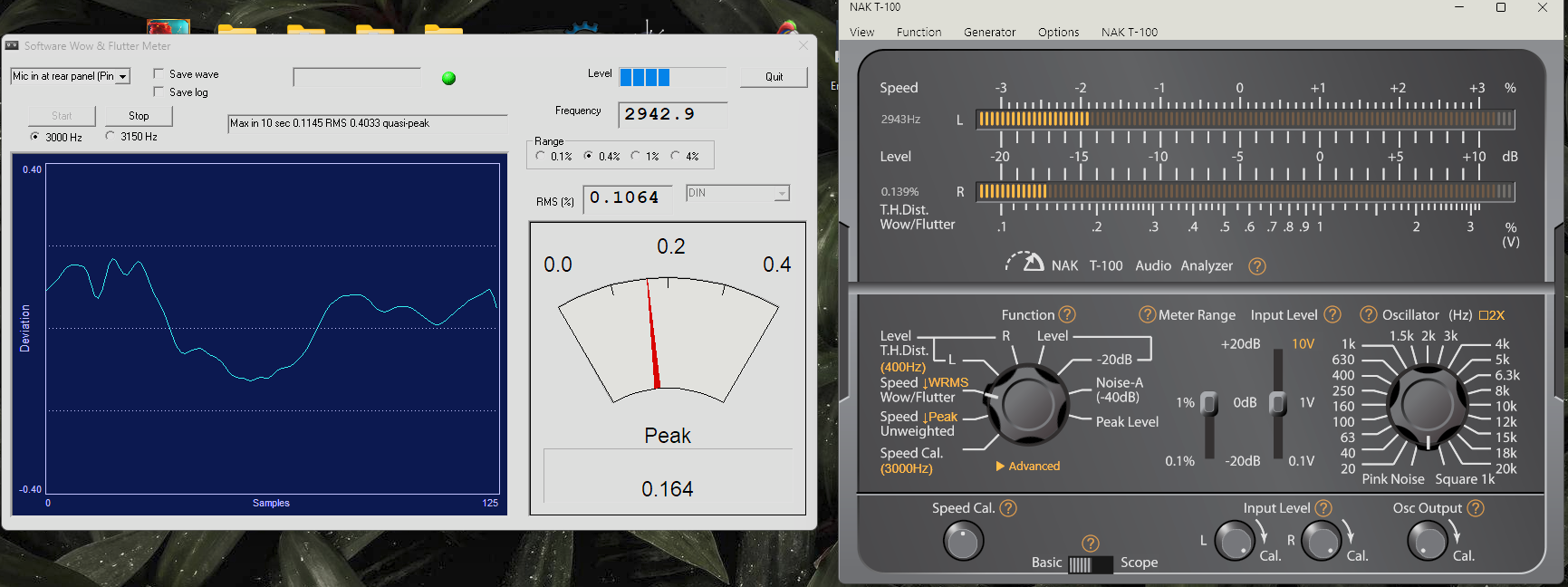Viewport: 1568px width, 587px height.
Task: Toggle the oscillator 2X checkbox
Action: click(x=1484, y=315)
